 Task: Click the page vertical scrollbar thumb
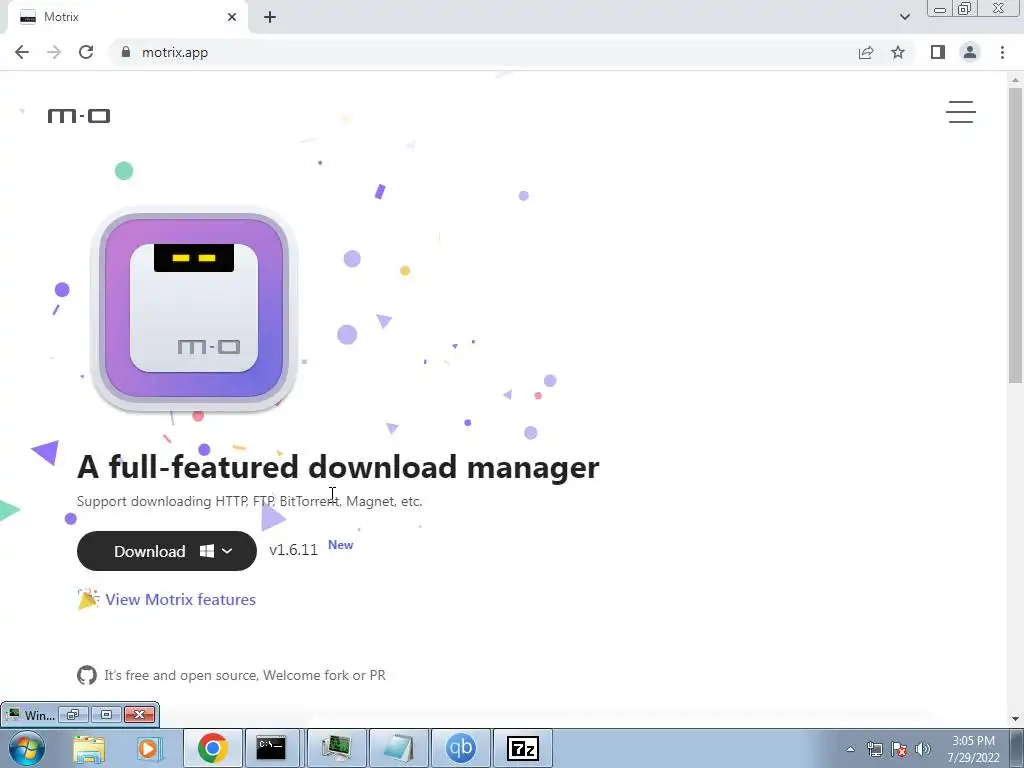point(1016,234)
